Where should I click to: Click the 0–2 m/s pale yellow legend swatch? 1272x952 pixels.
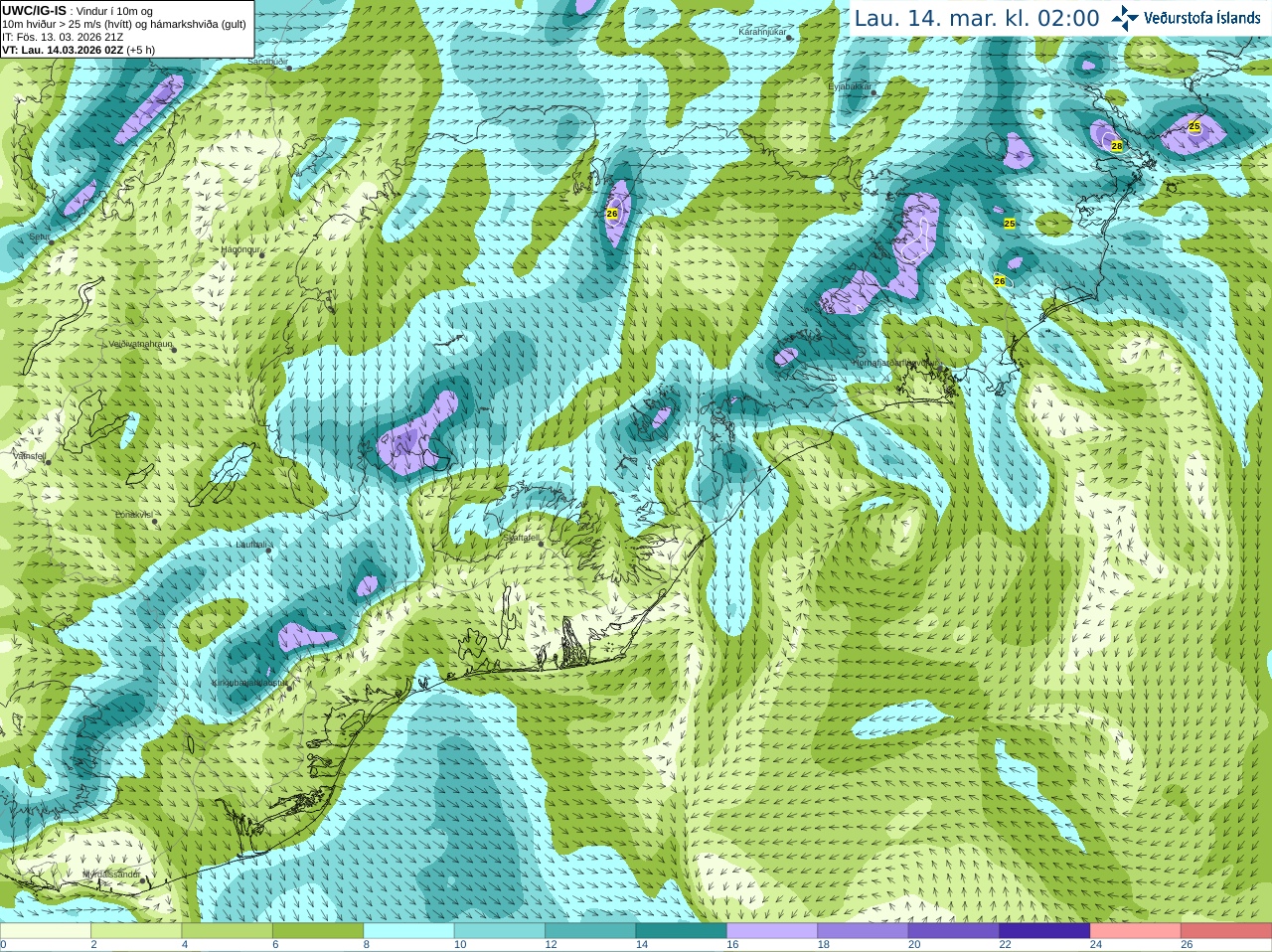(46, 931)
